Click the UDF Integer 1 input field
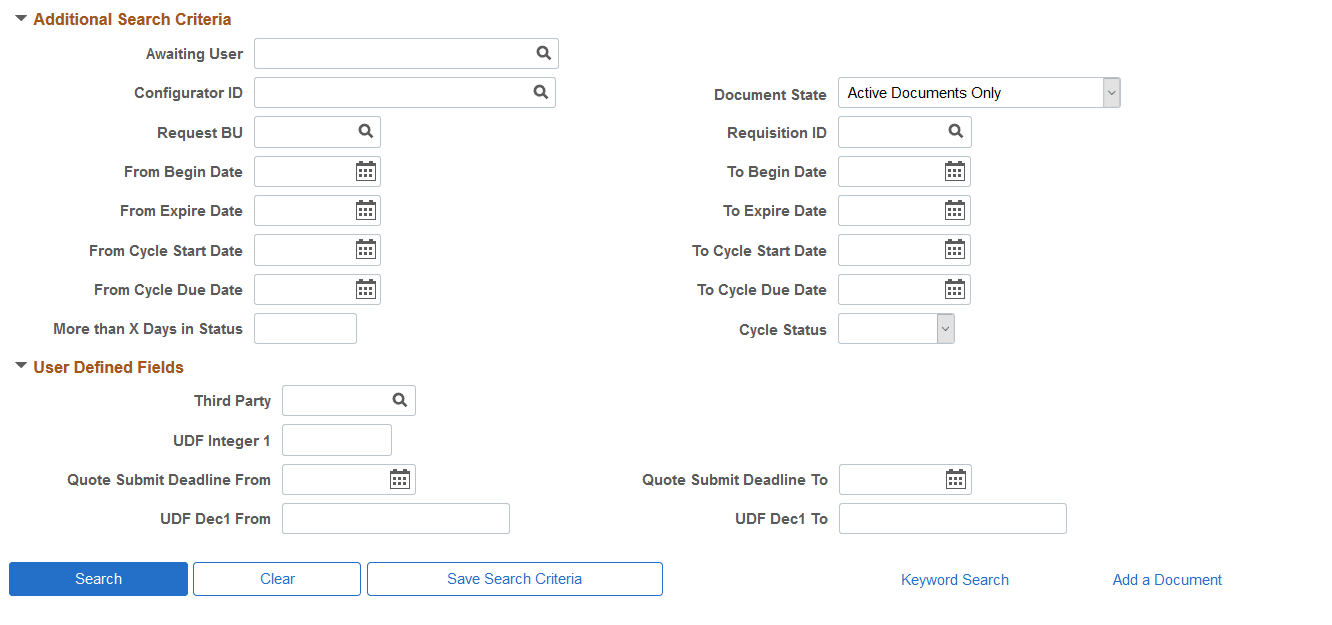 [336, 439]
